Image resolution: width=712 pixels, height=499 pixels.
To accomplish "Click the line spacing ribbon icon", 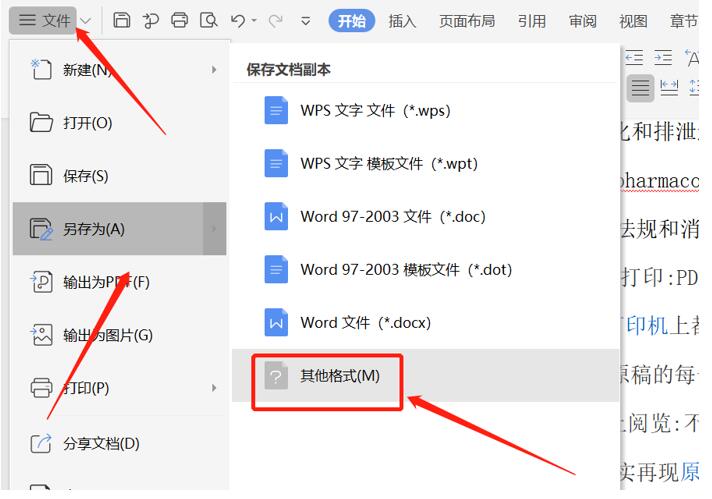I will point(694,87).
